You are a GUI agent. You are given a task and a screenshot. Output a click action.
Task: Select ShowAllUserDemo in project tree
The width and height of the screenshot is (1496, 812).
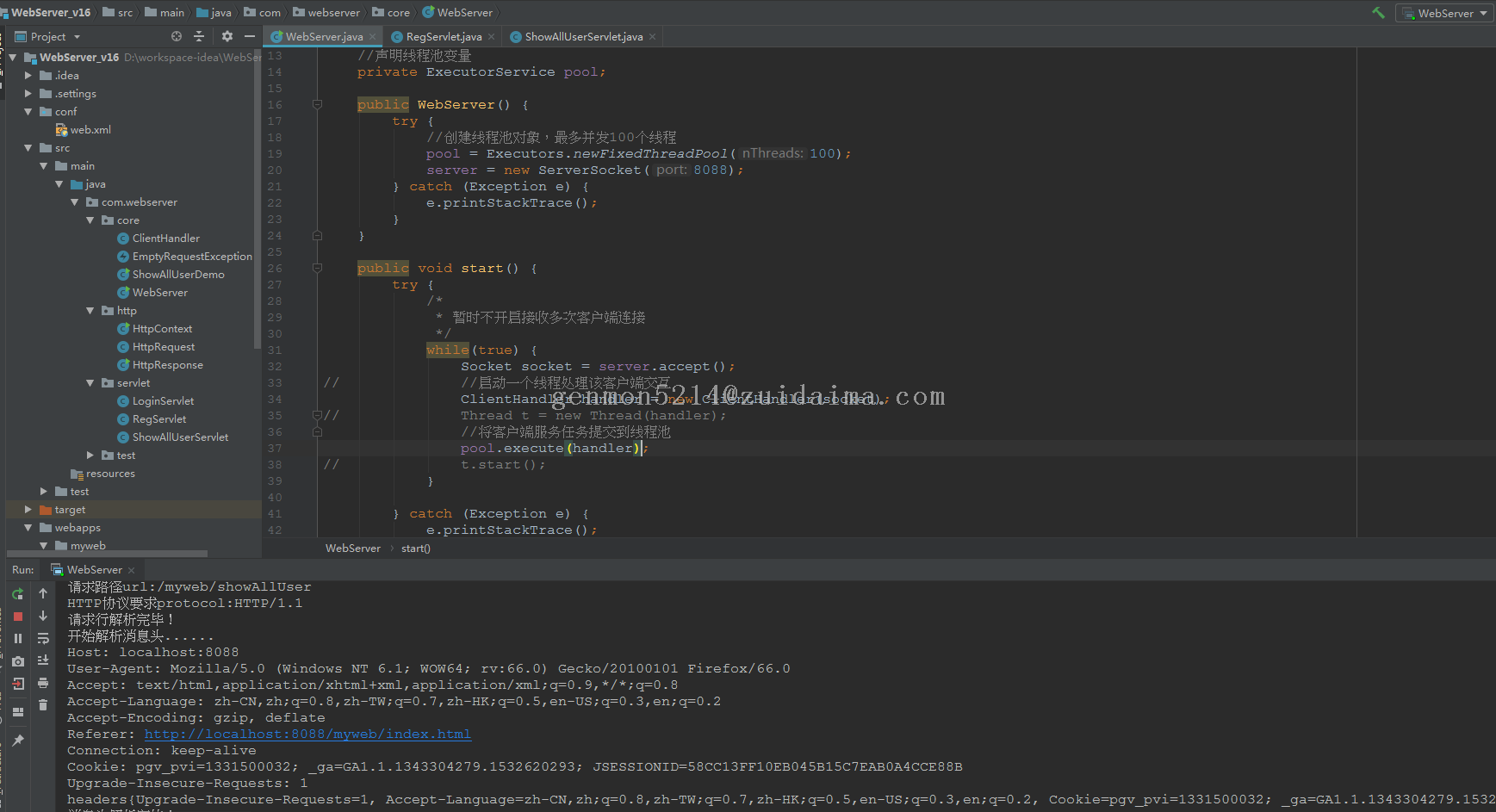point(171,275)
